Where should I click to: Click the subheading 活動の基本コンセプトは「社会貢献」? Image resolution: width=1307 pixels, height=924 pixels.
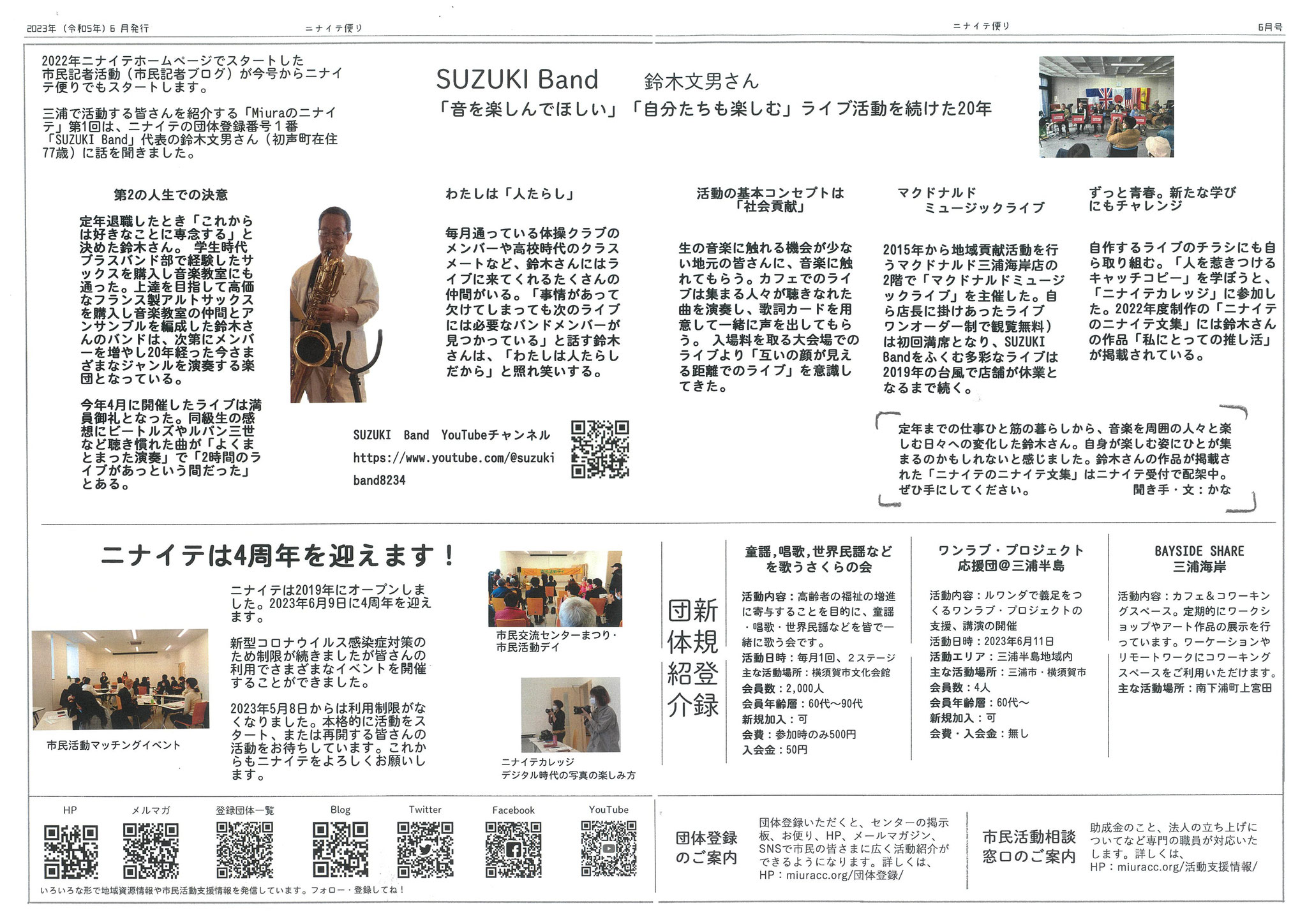[770, 200]
